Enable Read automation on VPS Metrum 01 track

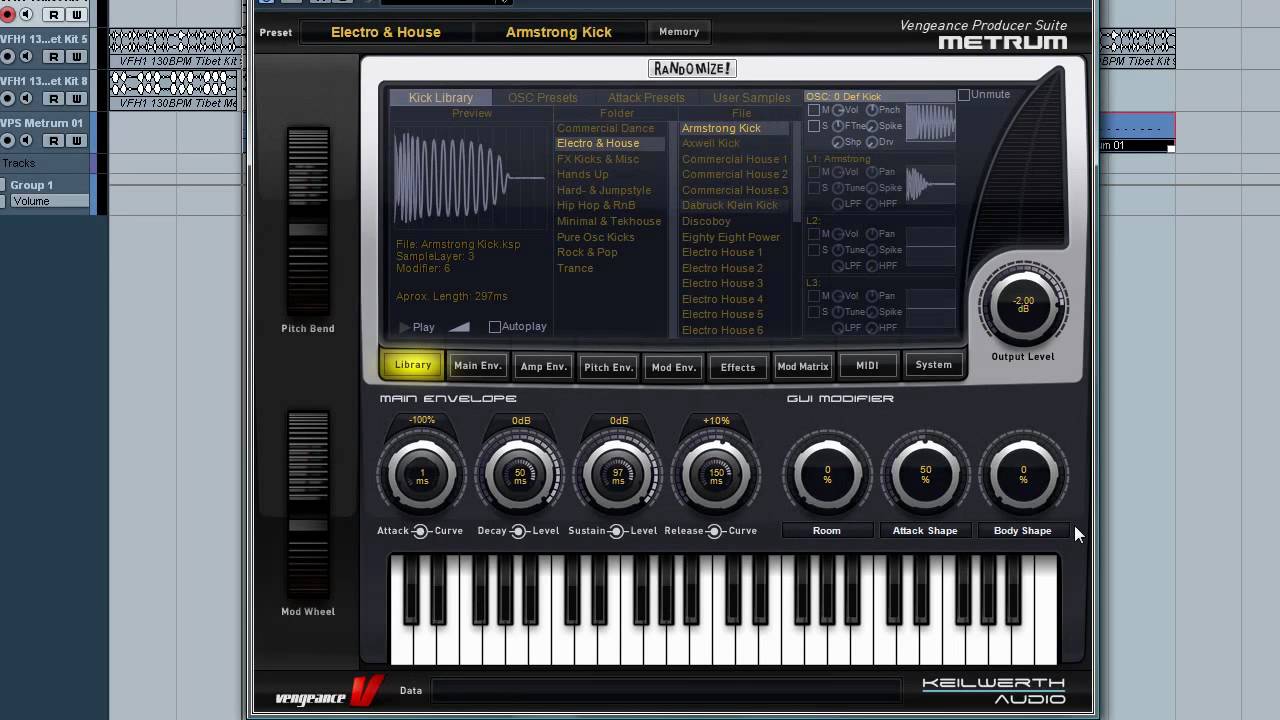[x=54, y=141]
